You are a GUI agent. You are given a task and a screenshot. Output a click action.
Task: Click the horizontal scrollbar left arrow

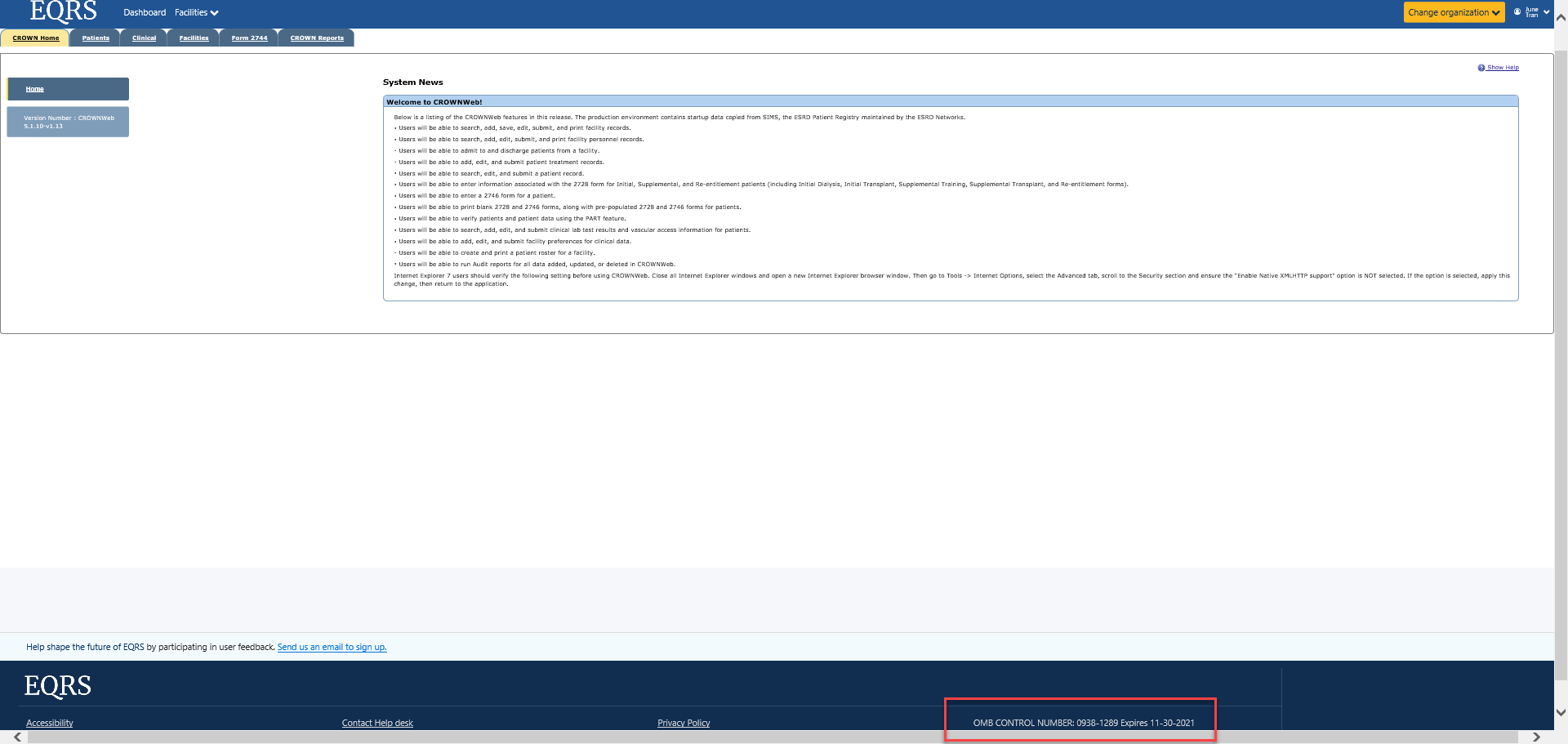17,737
